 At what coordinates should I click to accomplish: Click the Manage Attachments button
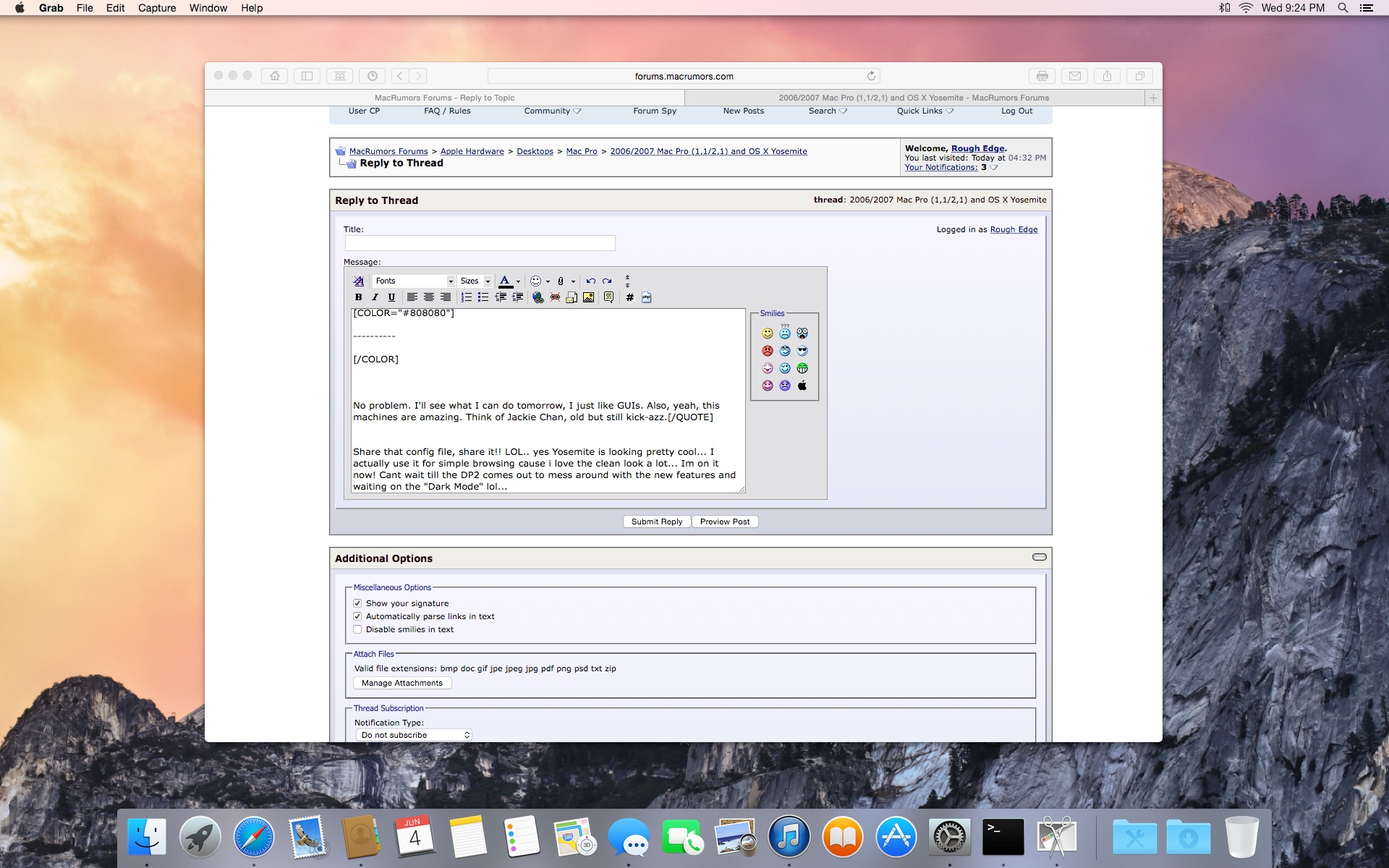pyautogui.click(x=402, y=683)
